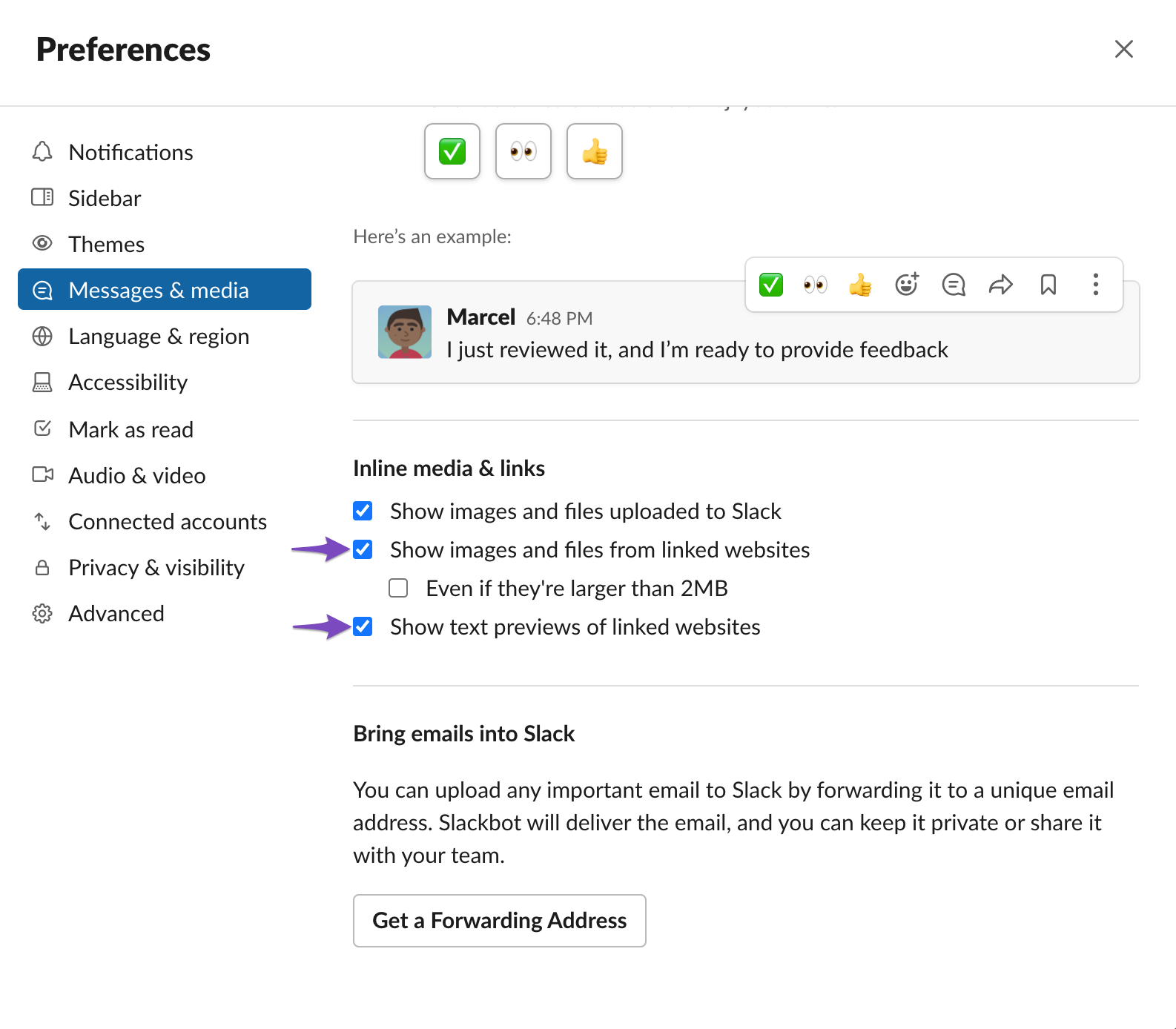Go to the Themes section

click(165, 244)
